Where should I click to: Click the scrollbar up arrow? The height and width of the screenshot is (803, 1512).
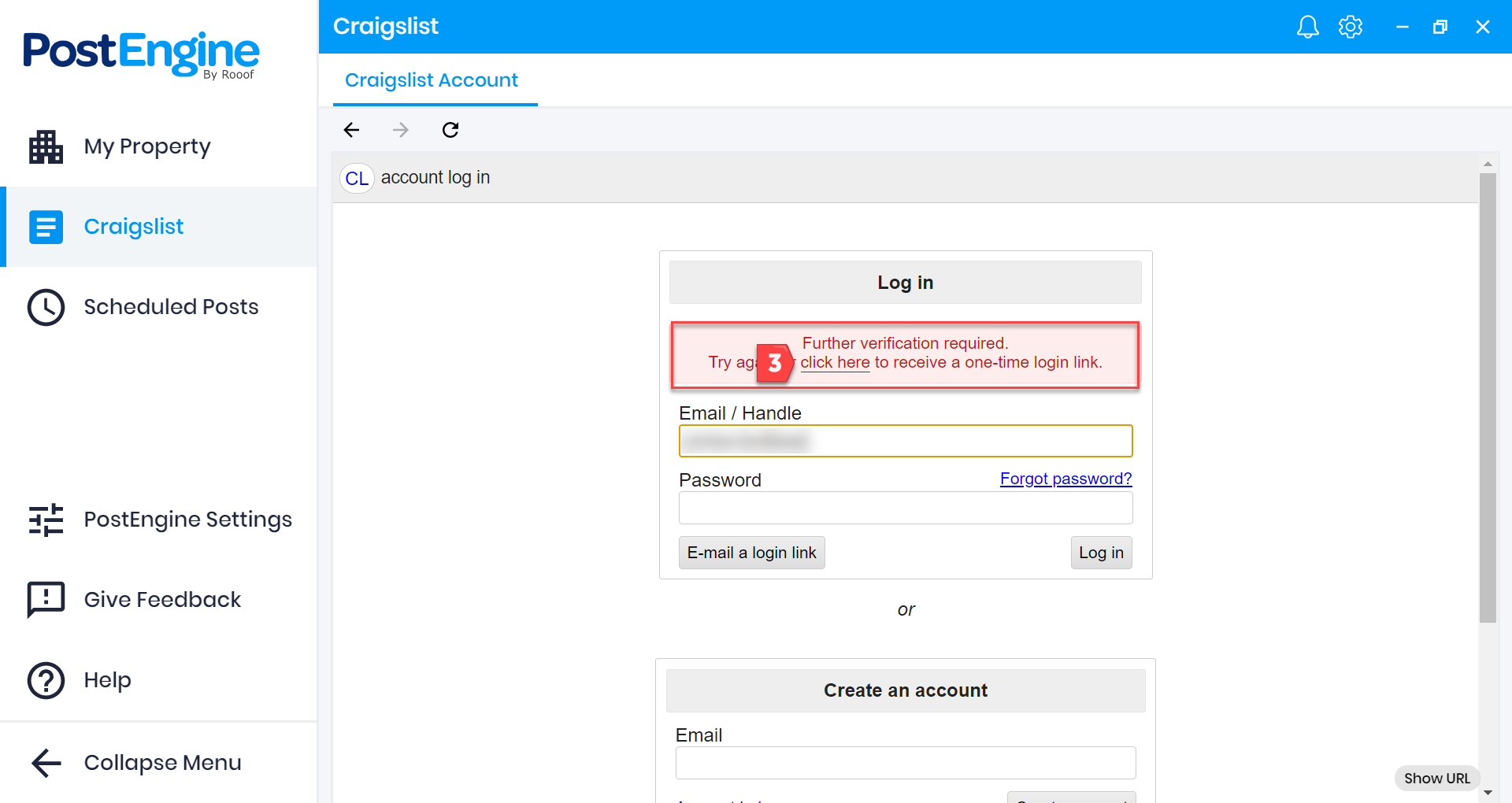1487,164
